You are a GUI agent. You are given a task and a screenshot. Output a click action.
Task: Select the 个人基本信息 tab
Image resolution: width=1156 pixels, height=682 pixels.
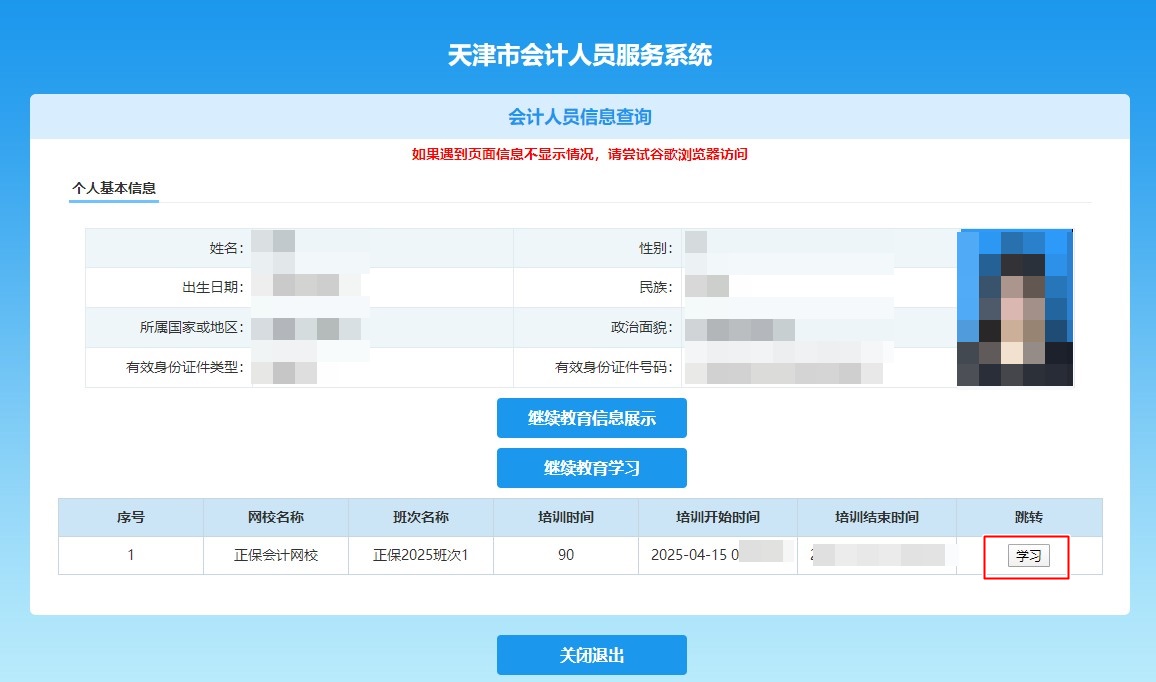click(x=113, y=189)
